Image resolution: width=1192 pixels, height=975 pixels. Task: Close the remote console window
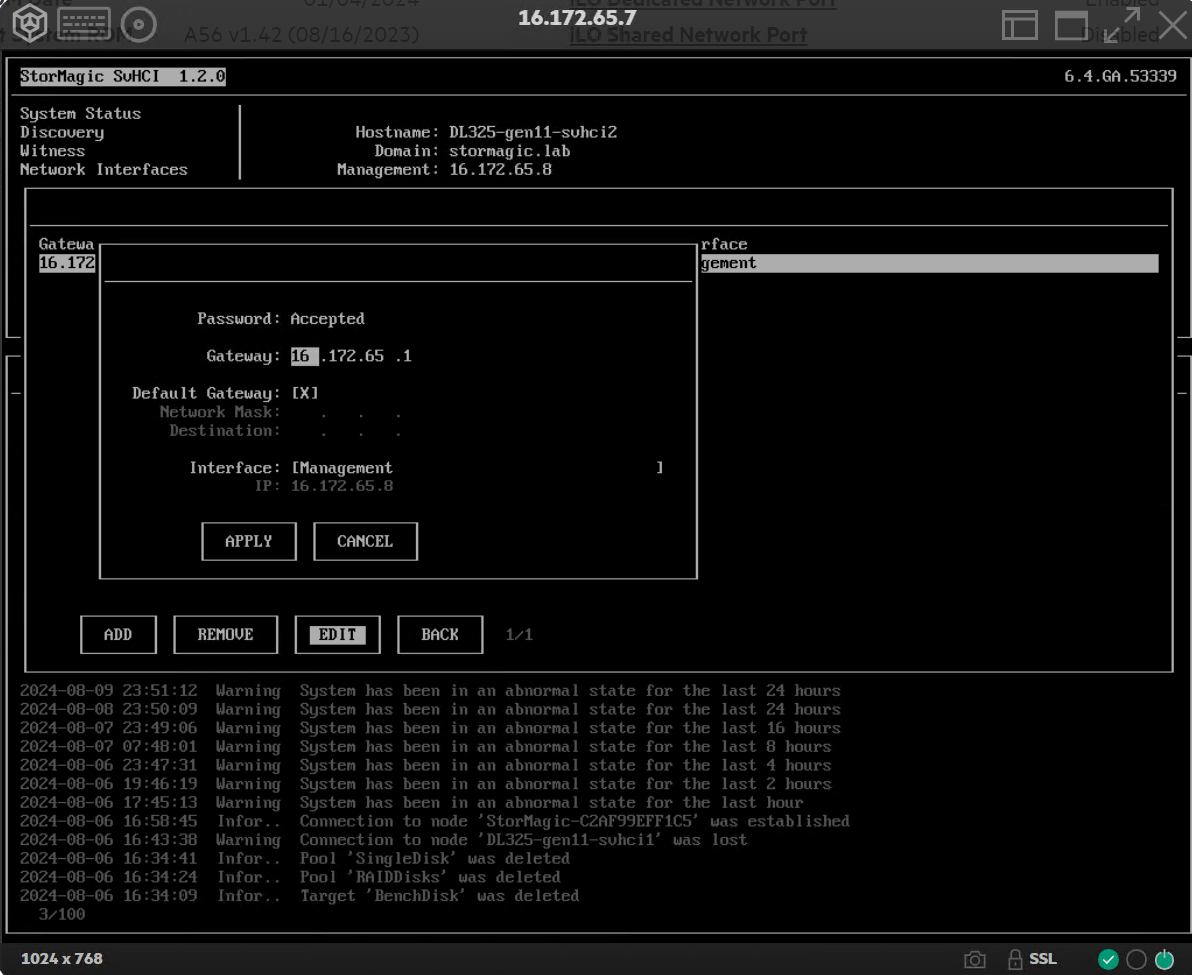click(1173, 25)
